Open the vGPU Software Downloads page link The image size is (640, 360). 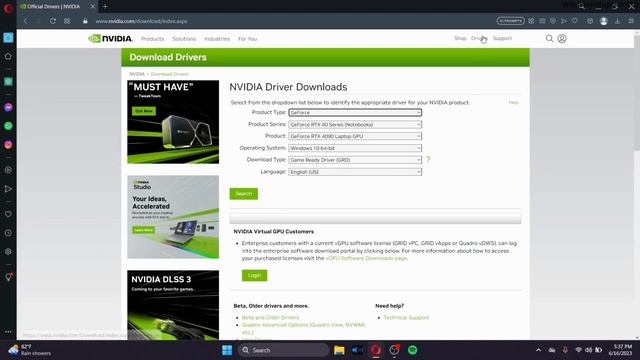pos(367,258)
